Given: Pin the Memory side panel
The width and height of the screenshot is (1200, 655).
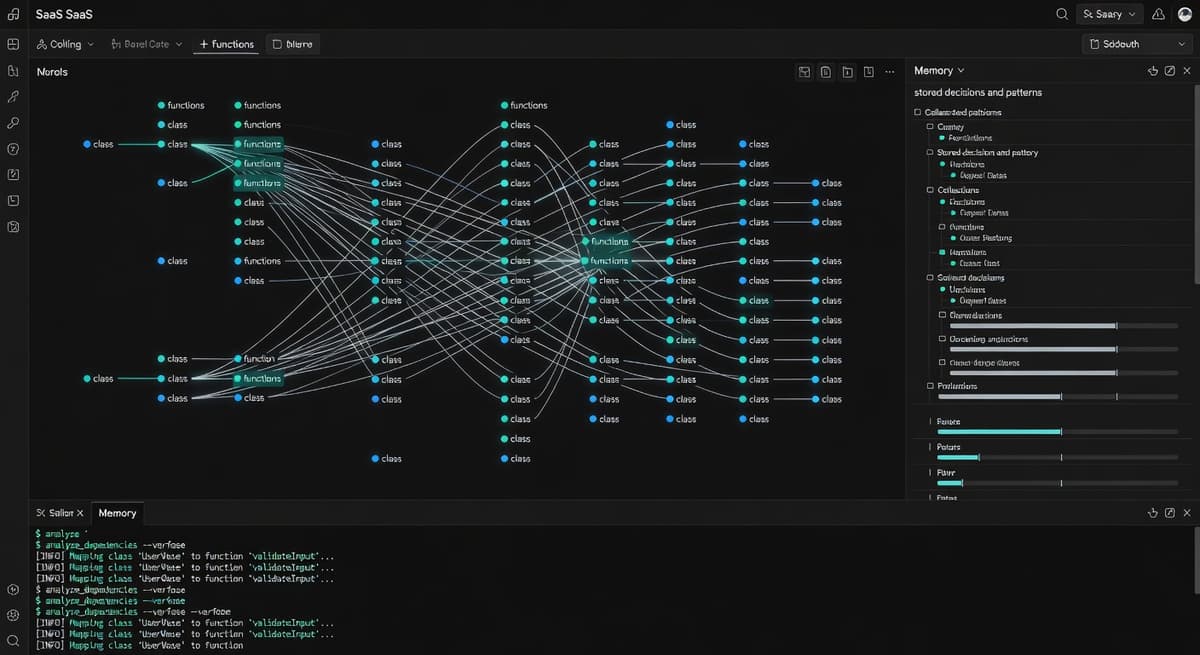Looking at the screenshot, I should tap(1152, 71).
